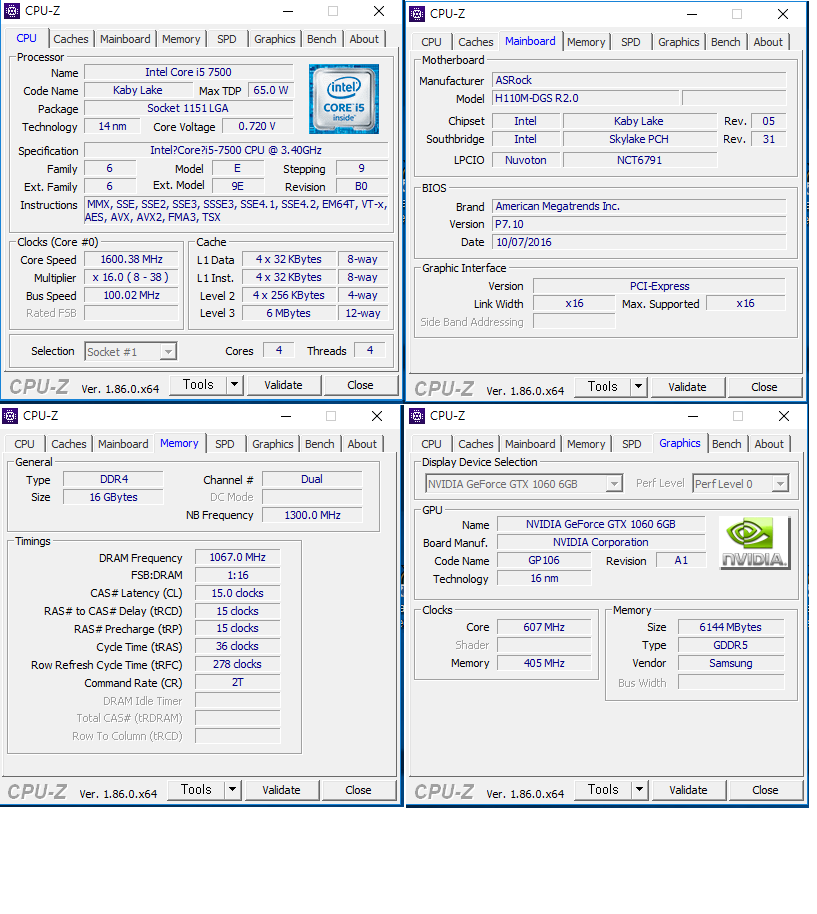
Task: Click the Level 3 cache value '6 MBytes'
Action: click(289, 313)
